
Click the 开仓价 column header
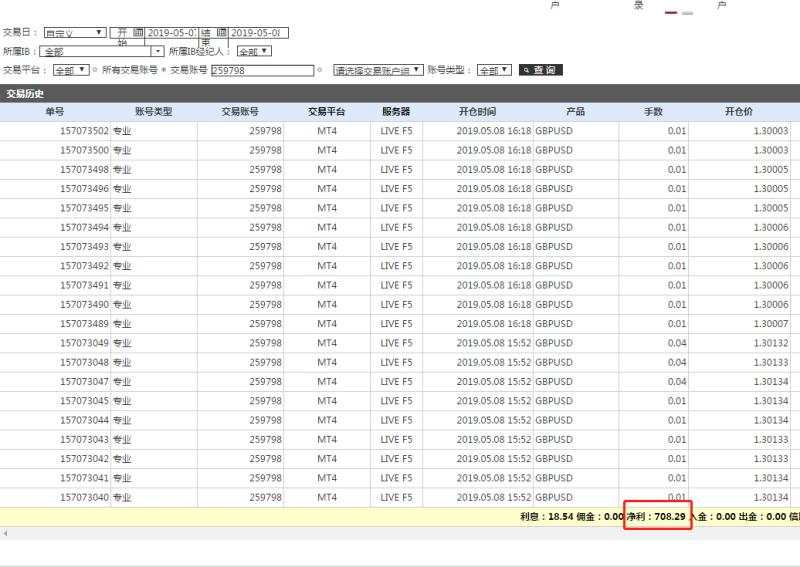pyautogui.click(x=739, y=112)
